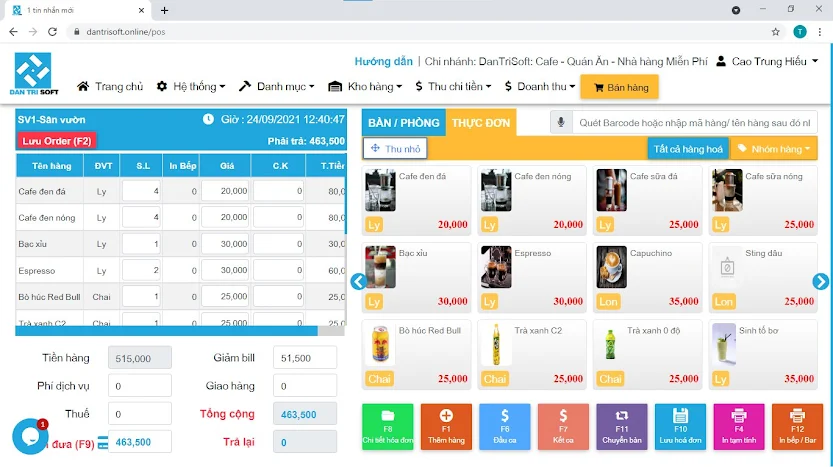Focus the barcode search input
The image size is (833, 467).
point(694,123)
